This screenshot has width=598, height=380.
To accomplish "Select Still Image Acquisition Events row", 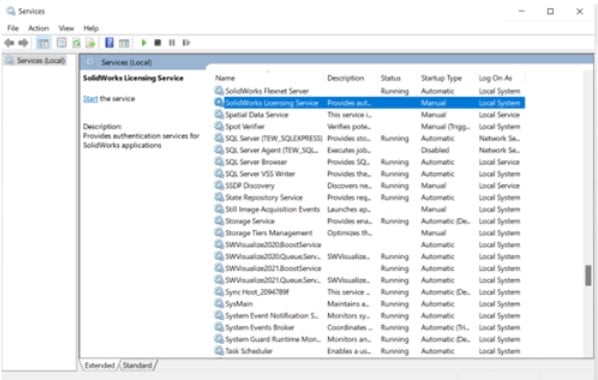I will pos(369,209).
